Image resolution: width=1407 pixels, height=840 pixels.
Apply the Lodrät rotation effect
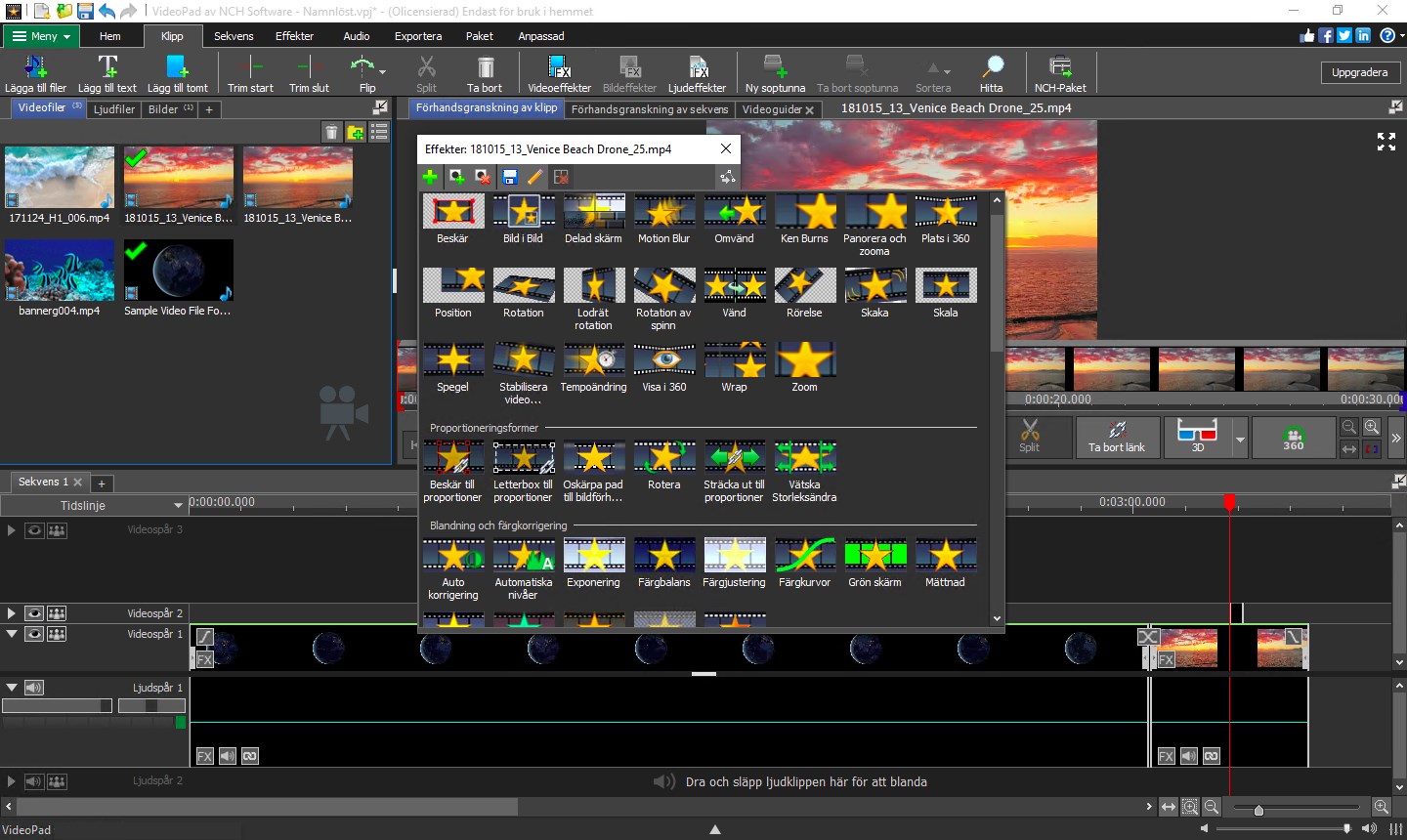click(x=593, y=299)
